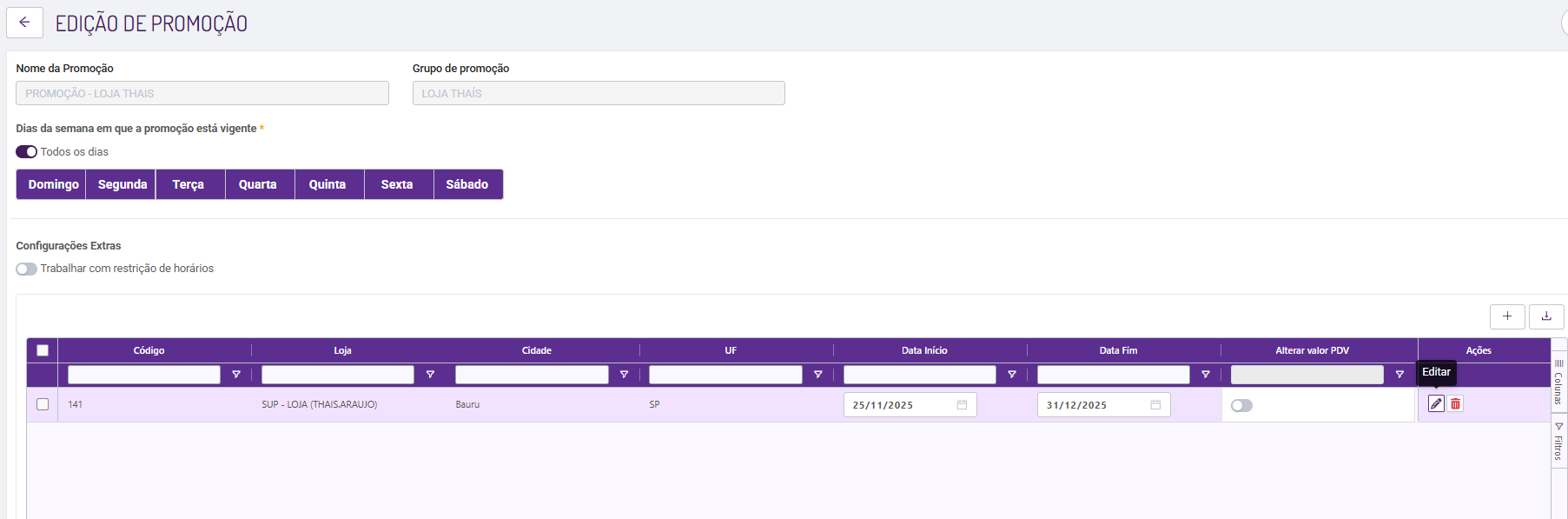The width and height of the screenshot is (1568, 519).
Task: Open the Colunas side panel
Action: (x=1558, y=382)
